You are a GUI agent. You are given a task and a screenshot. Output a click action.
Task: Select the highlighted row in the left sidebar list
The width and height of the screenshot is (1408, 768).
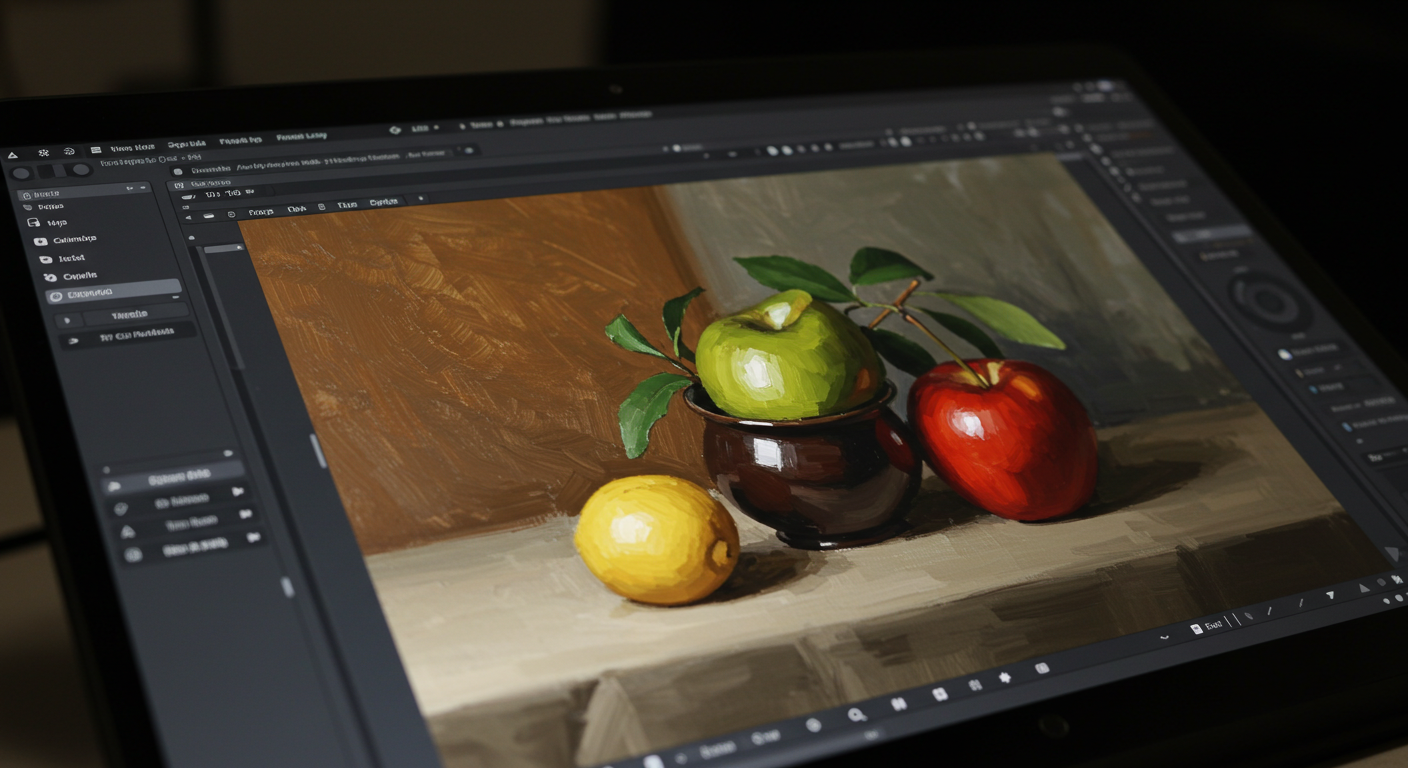pyautogui.click(x=113, y=293)
